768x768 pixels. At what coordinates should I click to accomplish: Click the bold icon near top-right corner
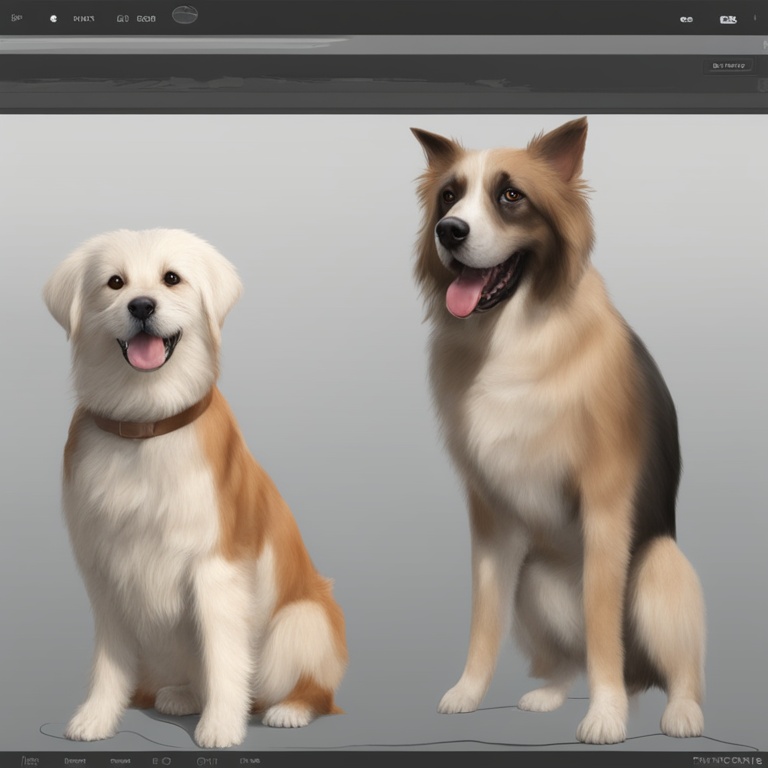click(728, 18)
